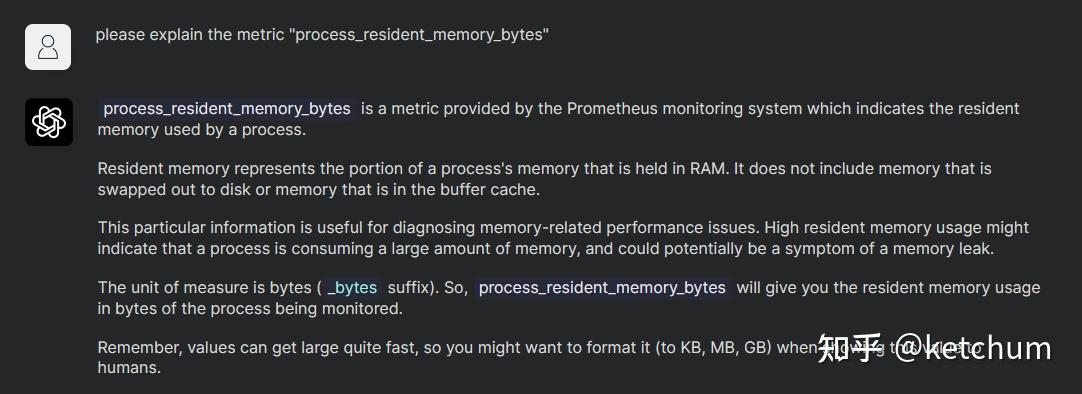1082x394 pixels.
Task: Select the first process_resident_memory_bytes code snippet
Action: pyautogui.click(x=227, y=108)
